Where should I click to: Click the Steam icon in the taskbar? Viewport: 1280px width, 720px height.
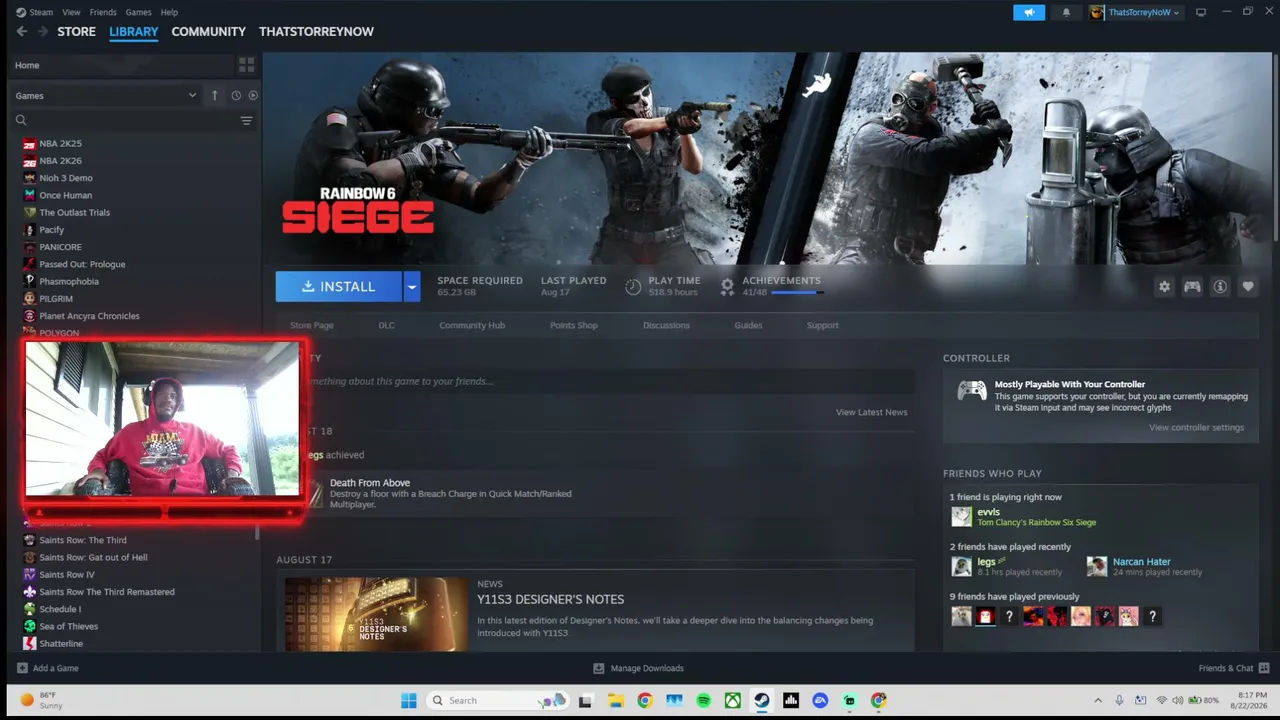tap(762, 701)
